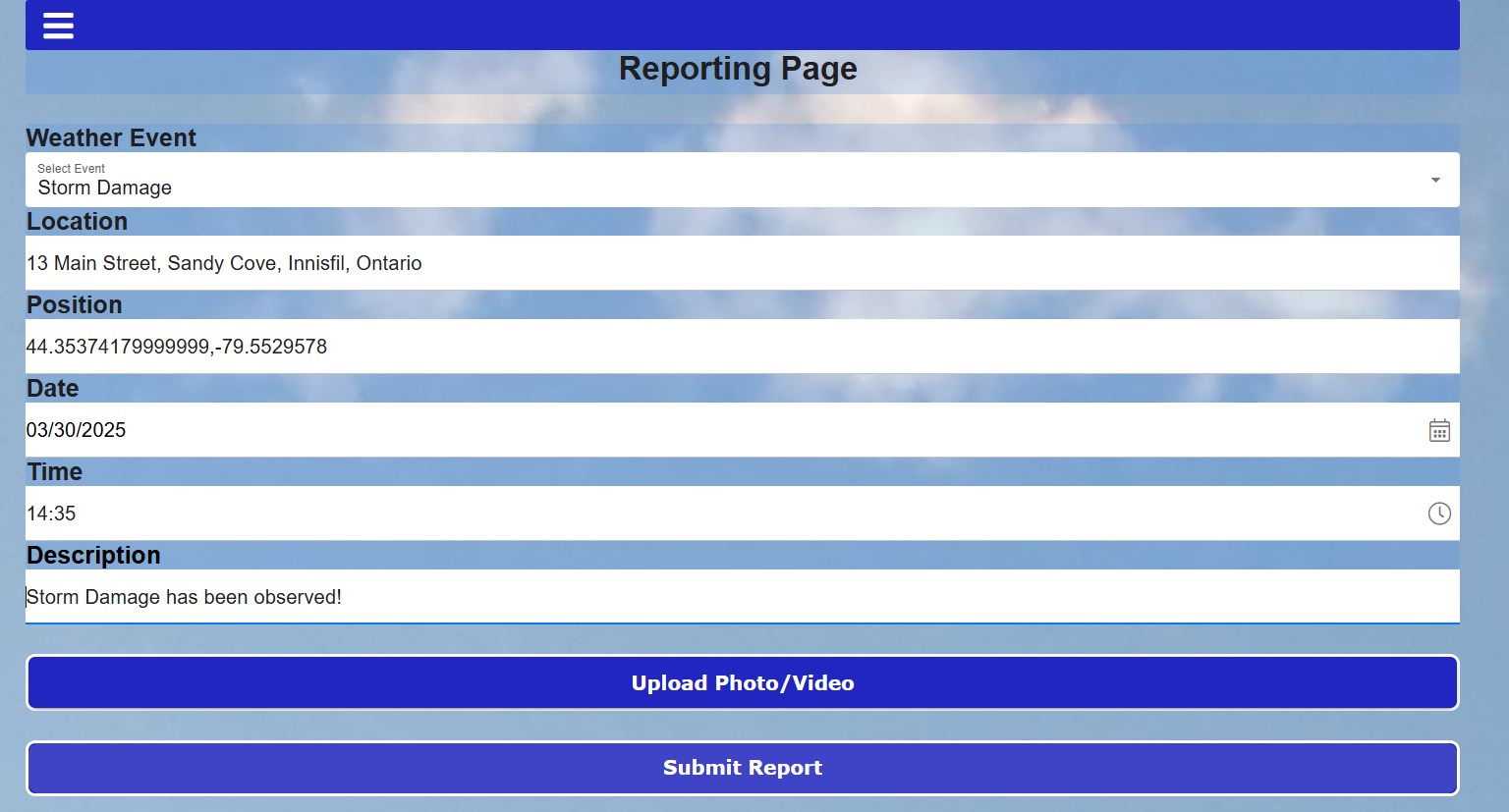Click the menu icon on the blue header bar
Screen dimensions: 1509x812
coord(58,26)
